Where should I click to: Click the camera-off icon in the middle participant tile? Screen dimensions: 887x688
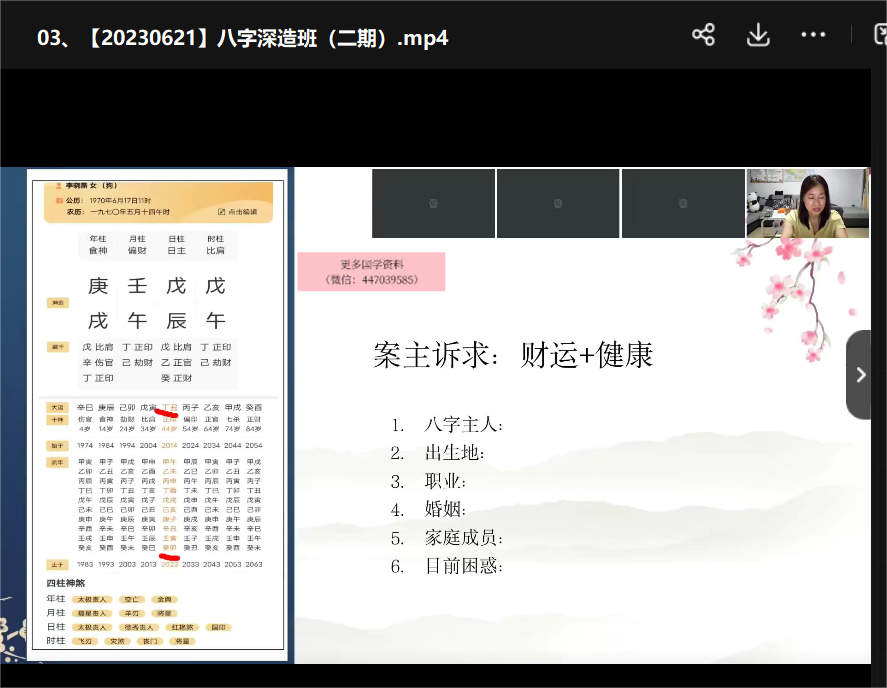pos(557,203)
